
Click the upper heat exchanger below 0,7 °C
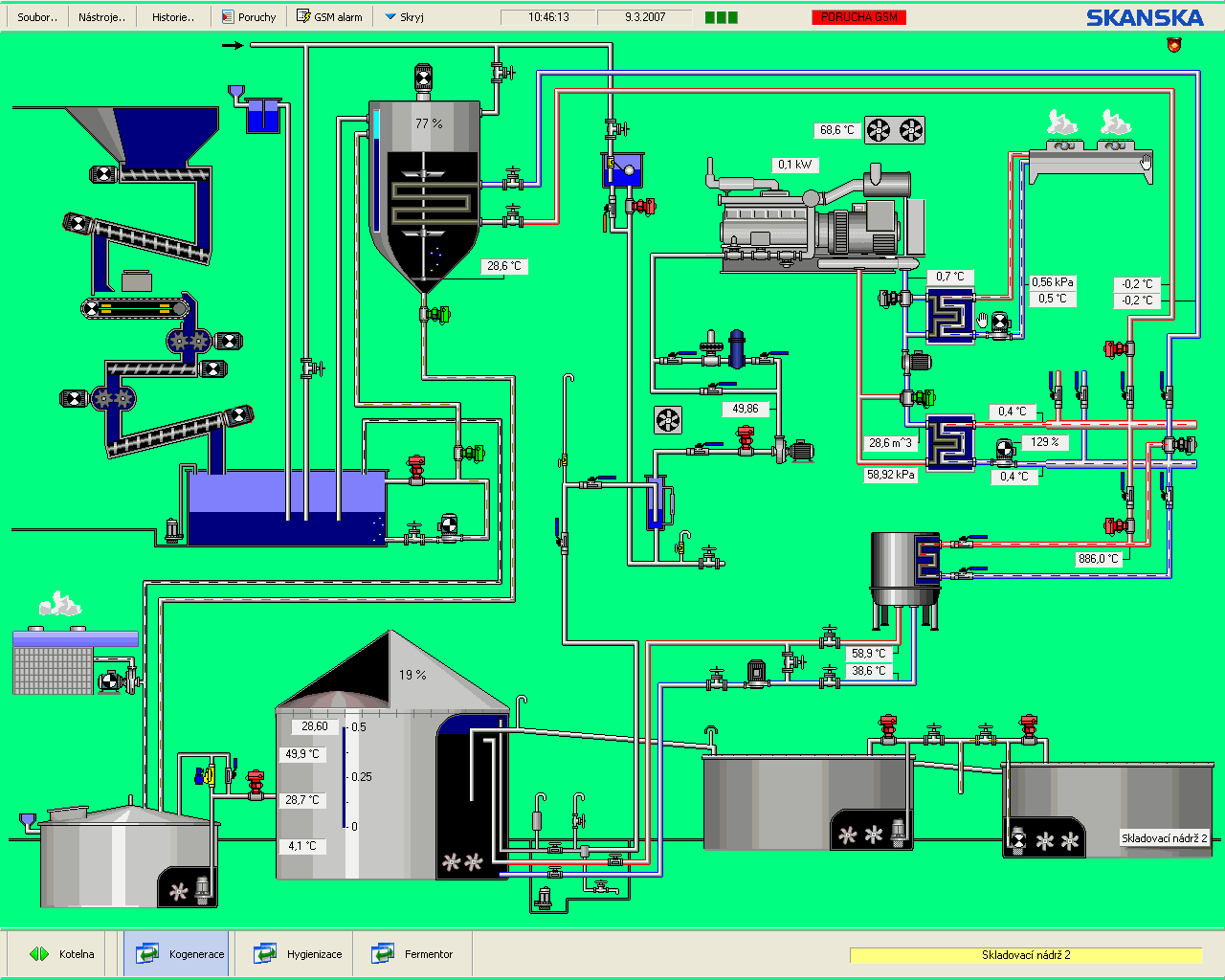[x=949, y=316]
